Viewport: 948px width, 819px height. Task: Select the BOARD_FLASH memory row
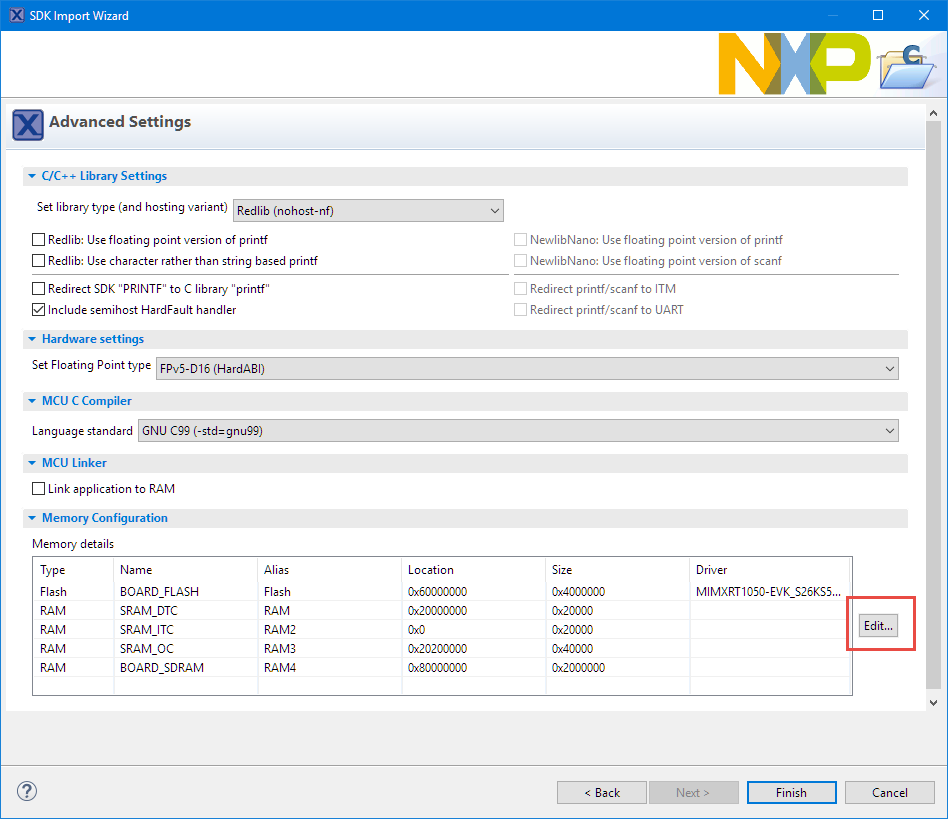[x=160, y=591]
